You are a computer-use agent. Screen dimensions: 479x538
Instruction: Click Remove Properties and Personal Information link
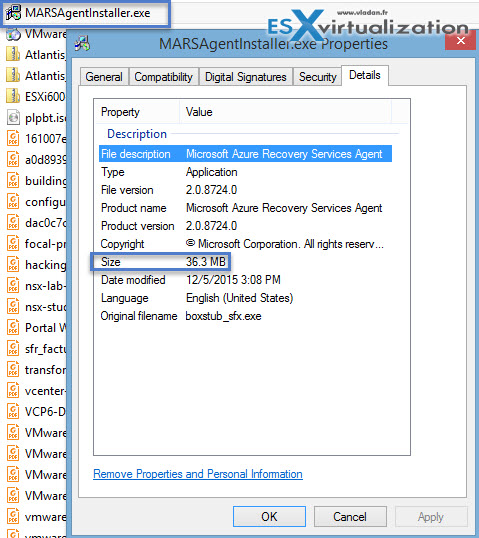(198, 474)
